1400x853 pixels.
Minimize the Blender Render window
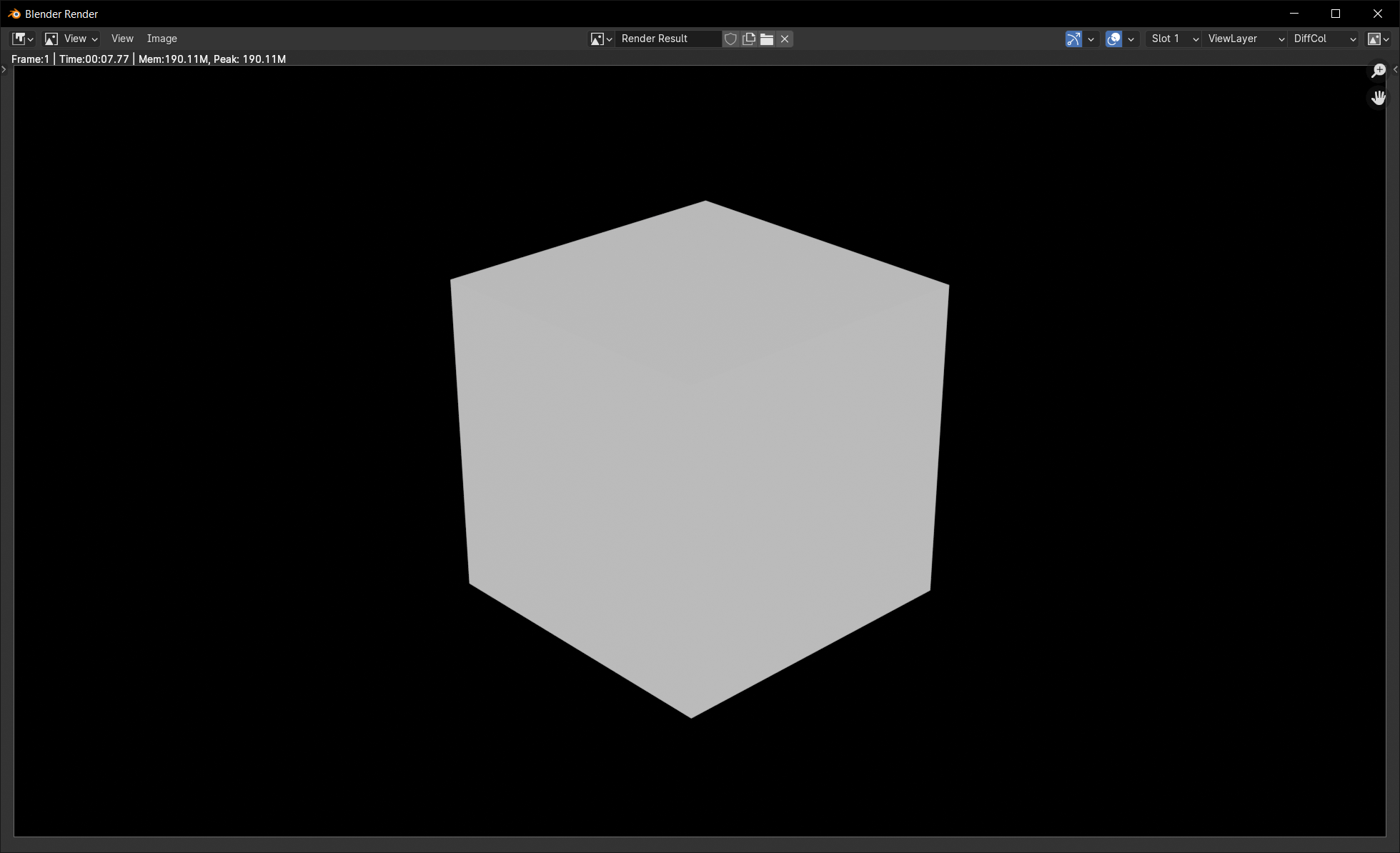point(1294,14)
